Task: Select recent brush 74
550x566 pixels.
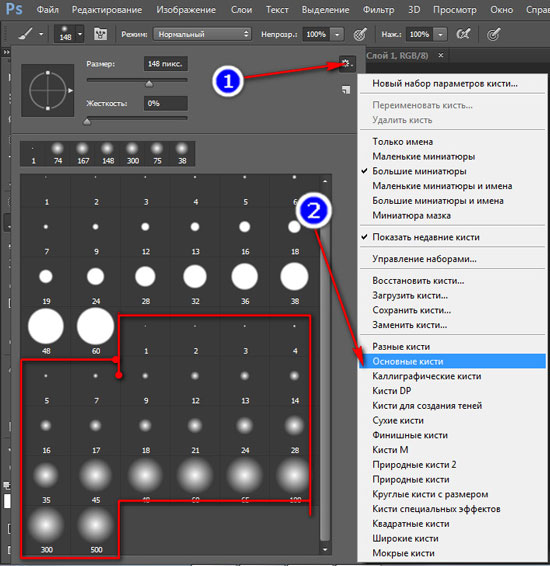Action: click(x=58, y=154)
